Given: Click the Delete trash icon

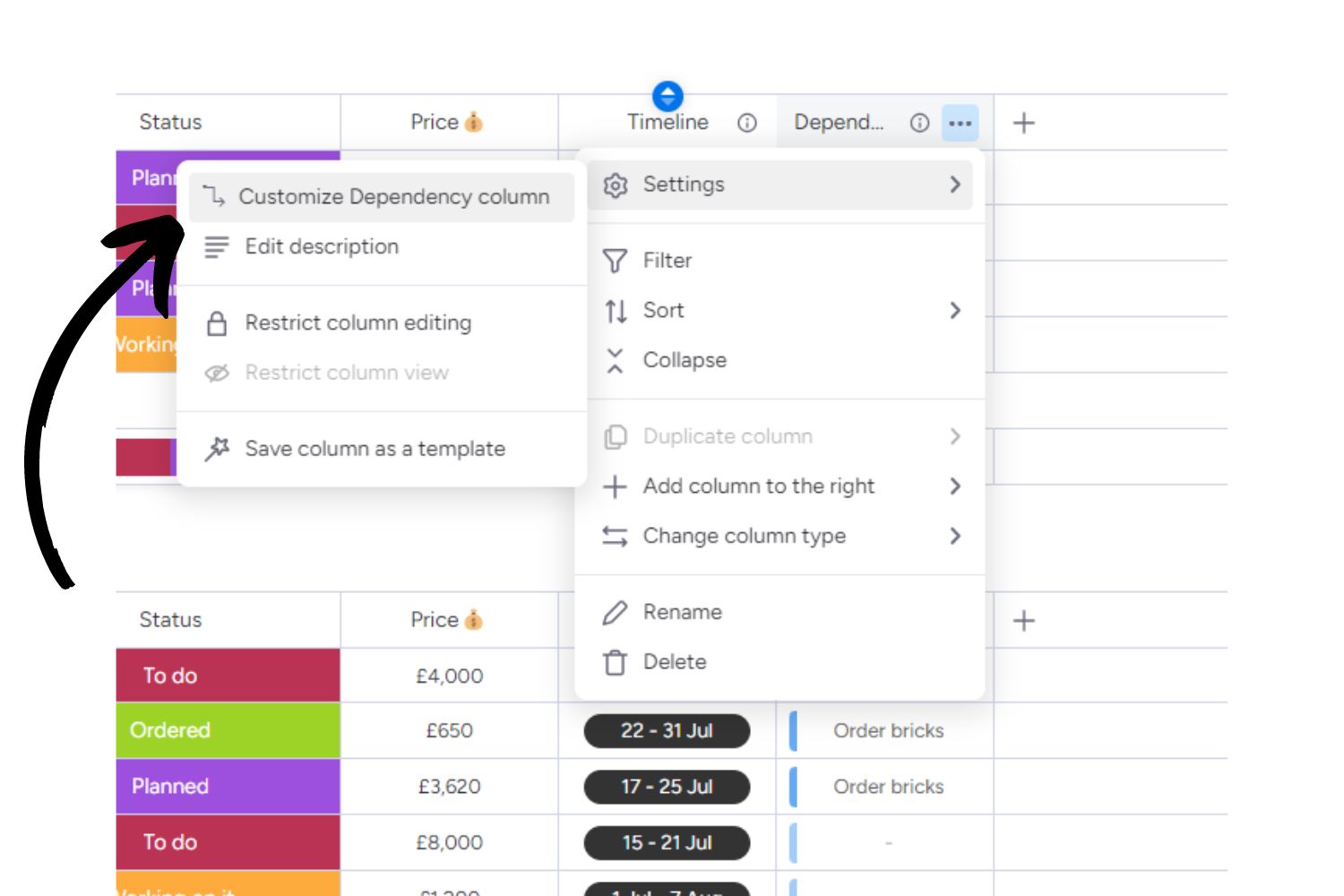Looking at the screenshot, I should tap(615, 662).
